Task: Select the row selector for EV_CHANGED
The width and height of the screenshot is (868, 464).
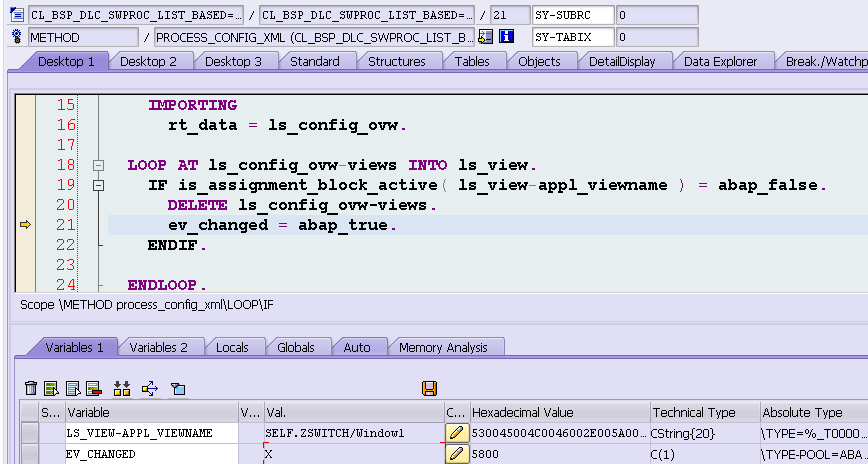Action: tap(30, 454)
